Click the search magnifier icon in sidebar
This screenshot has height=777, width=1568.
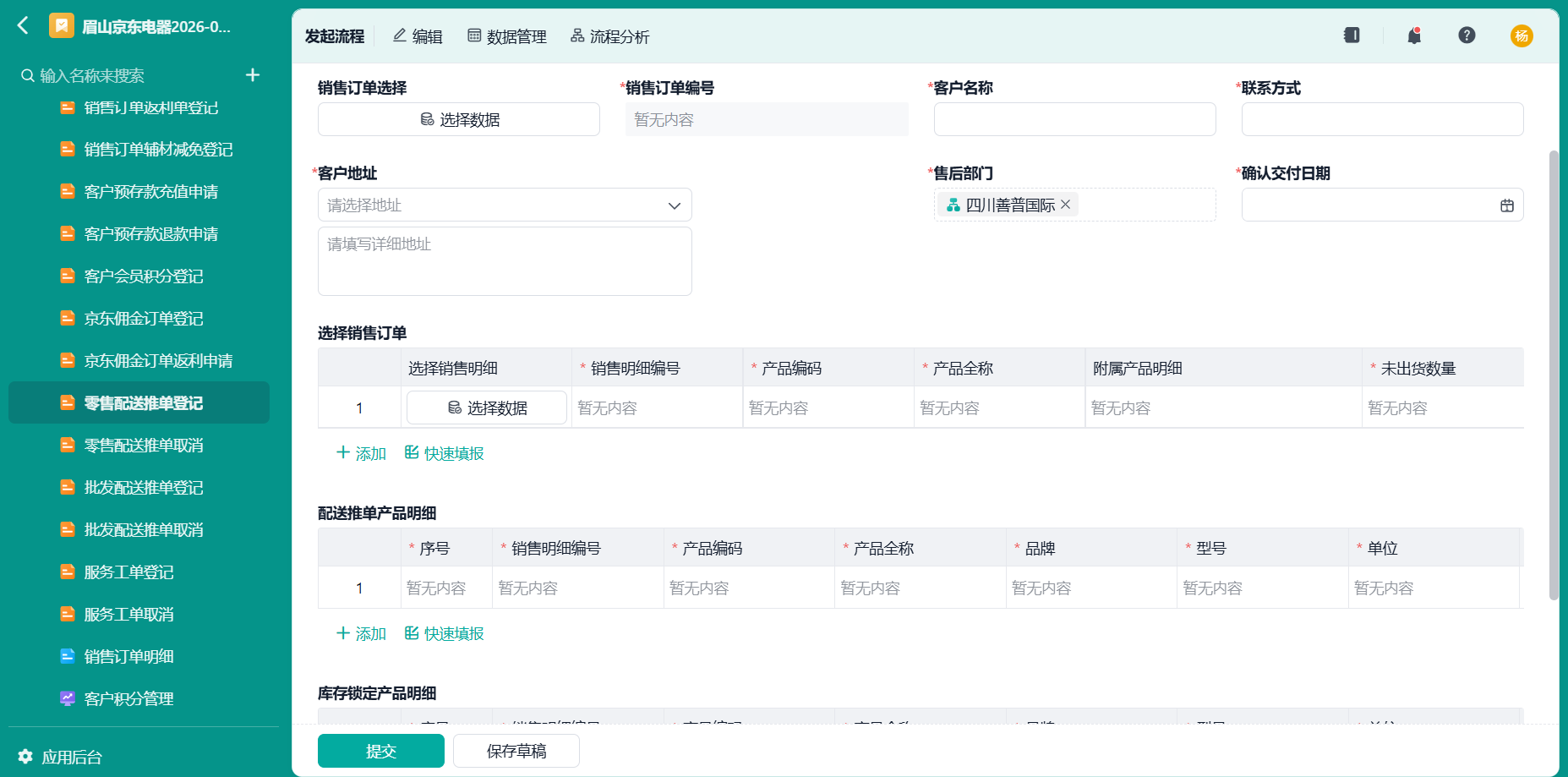(28, 75)
